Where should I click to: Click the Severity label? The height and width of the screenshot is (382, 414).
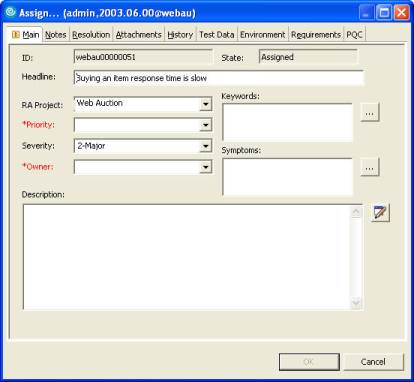coord(38,146)
